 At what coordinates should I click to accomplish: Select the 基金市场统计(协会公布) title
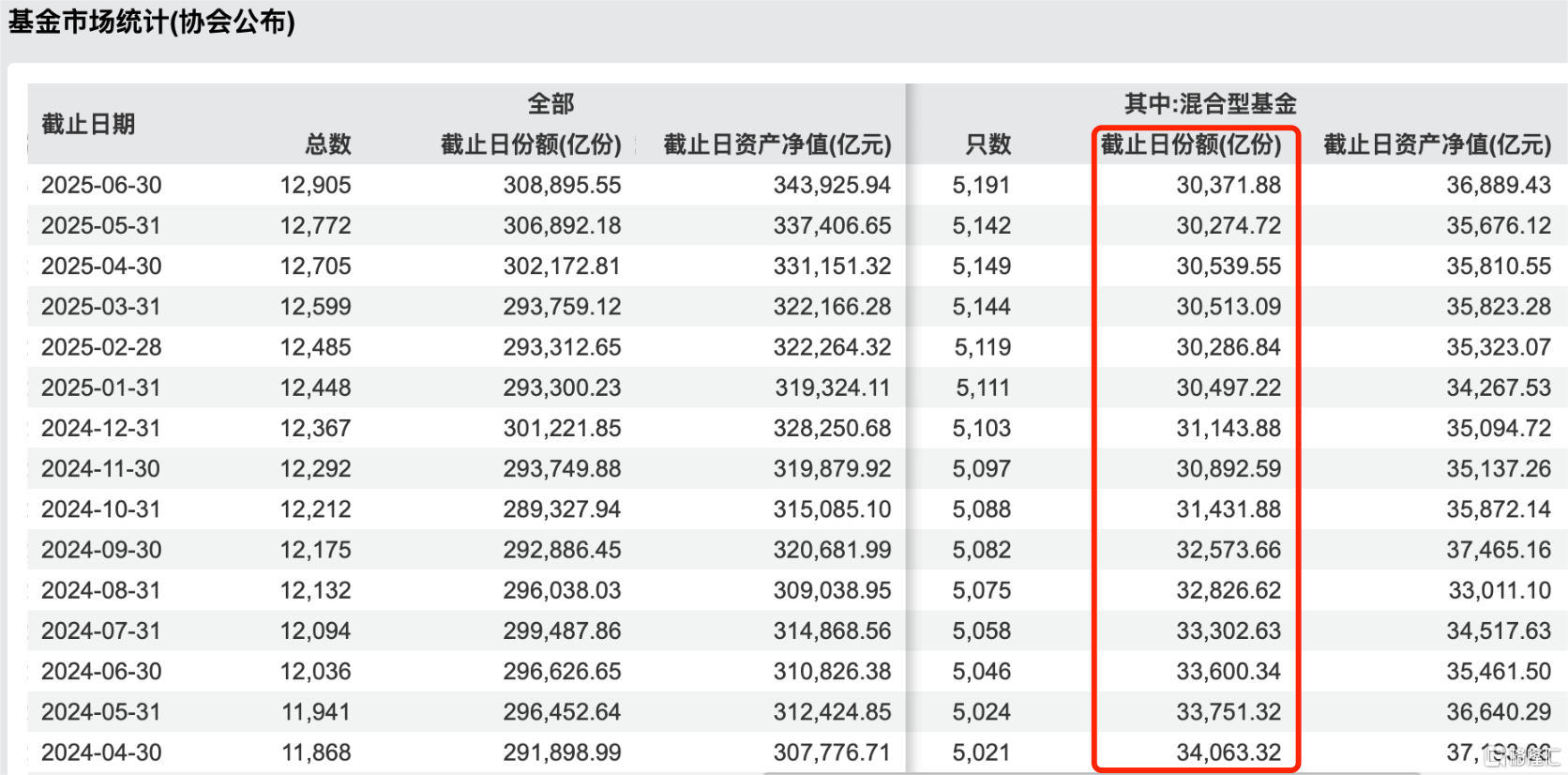point(152,22)
